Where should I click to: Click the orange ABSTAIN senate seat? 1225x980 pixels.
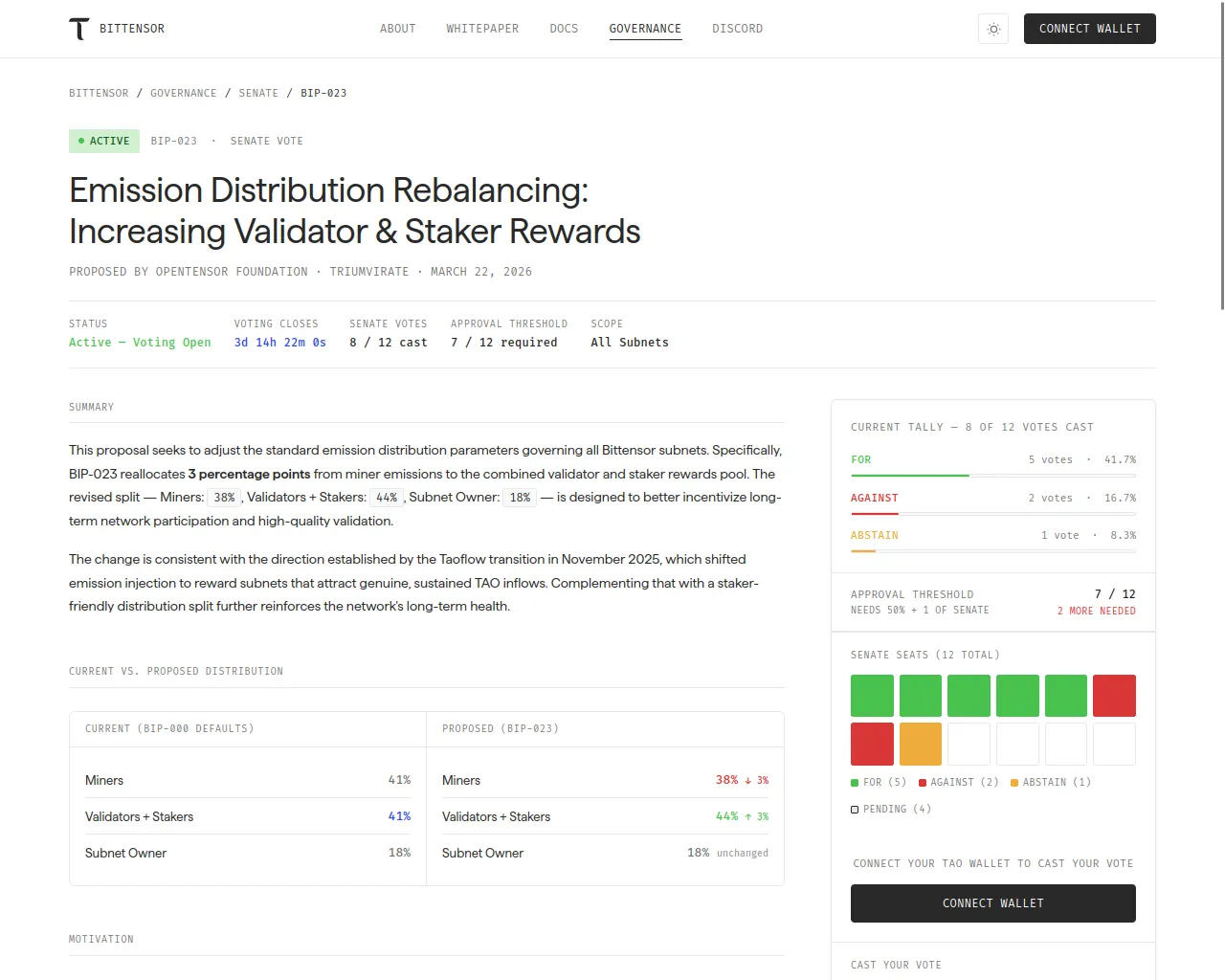coord(920,744)
